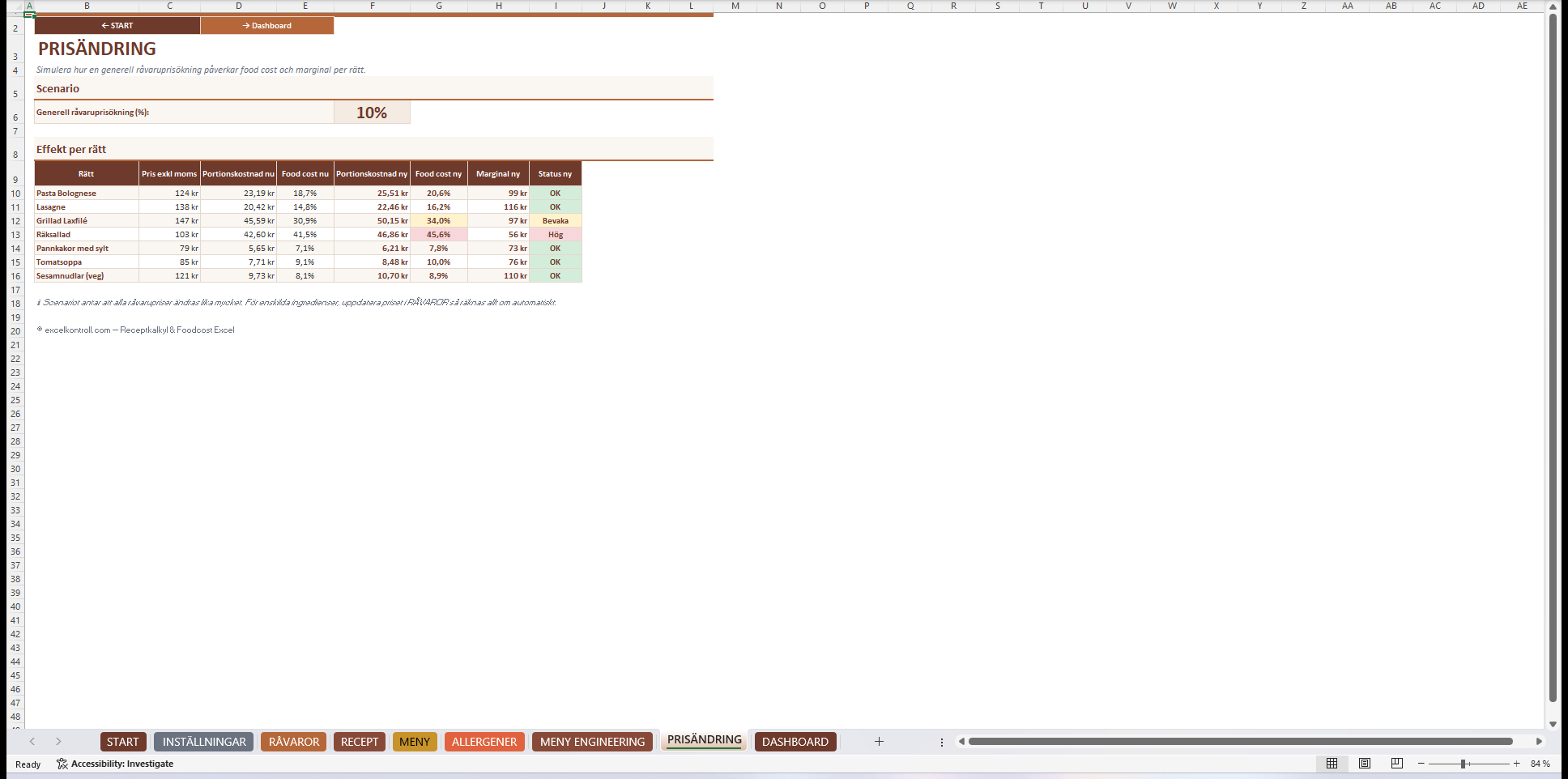Select the 'Hög' status cell
The image size is (1568, 779).
pos(556,235)
